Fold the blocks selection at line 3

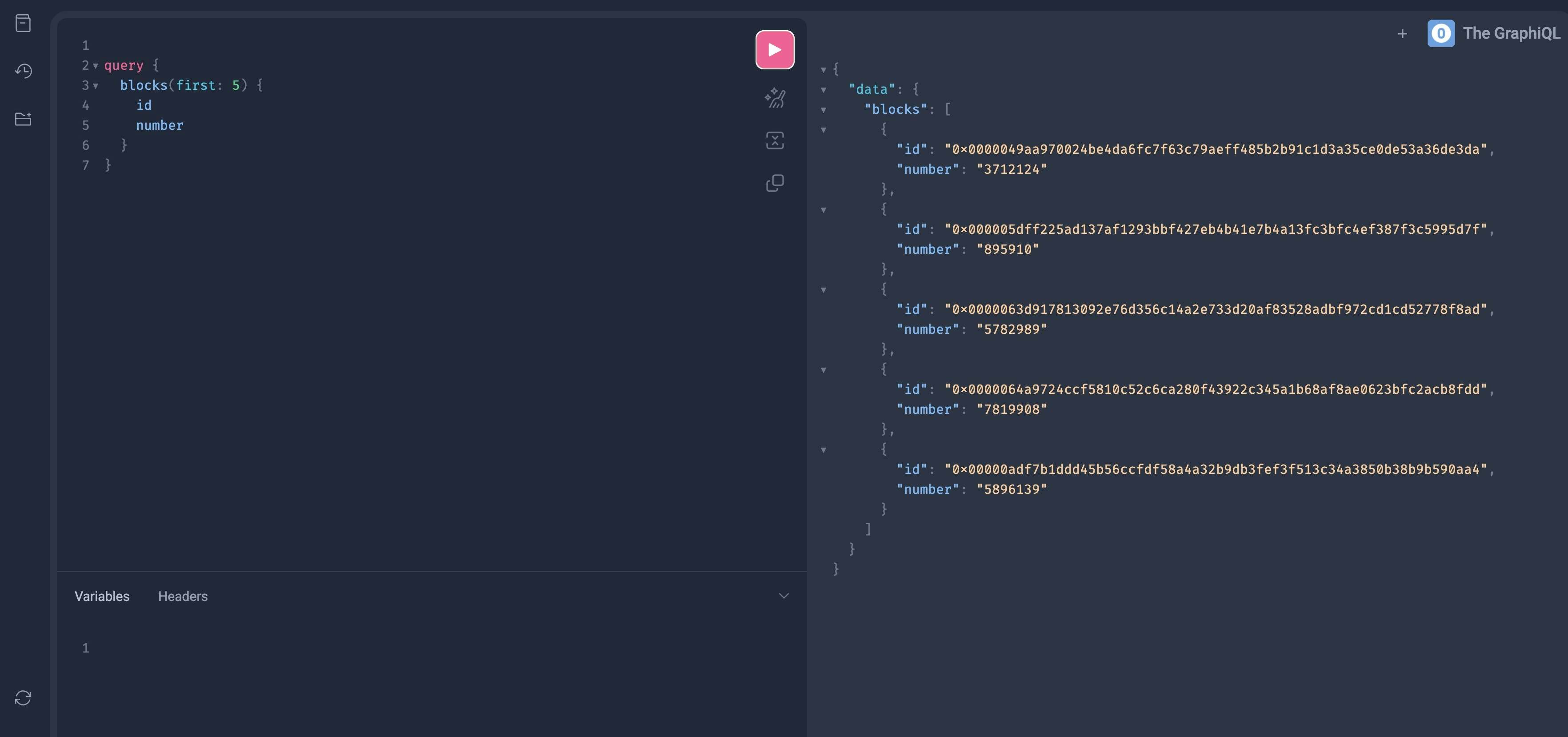point(96,86)
